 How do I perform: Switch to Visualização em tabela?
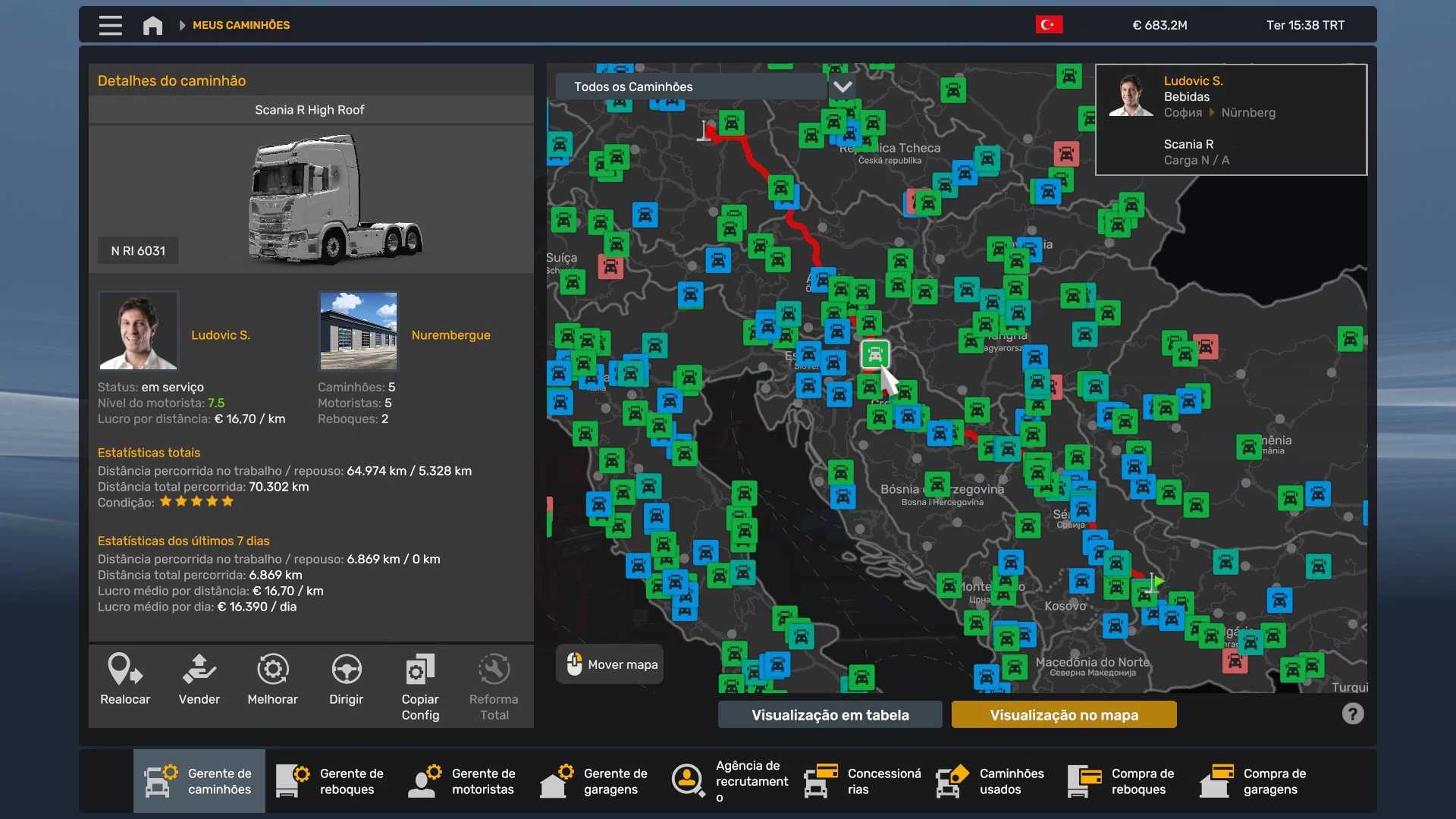(830, 714)
